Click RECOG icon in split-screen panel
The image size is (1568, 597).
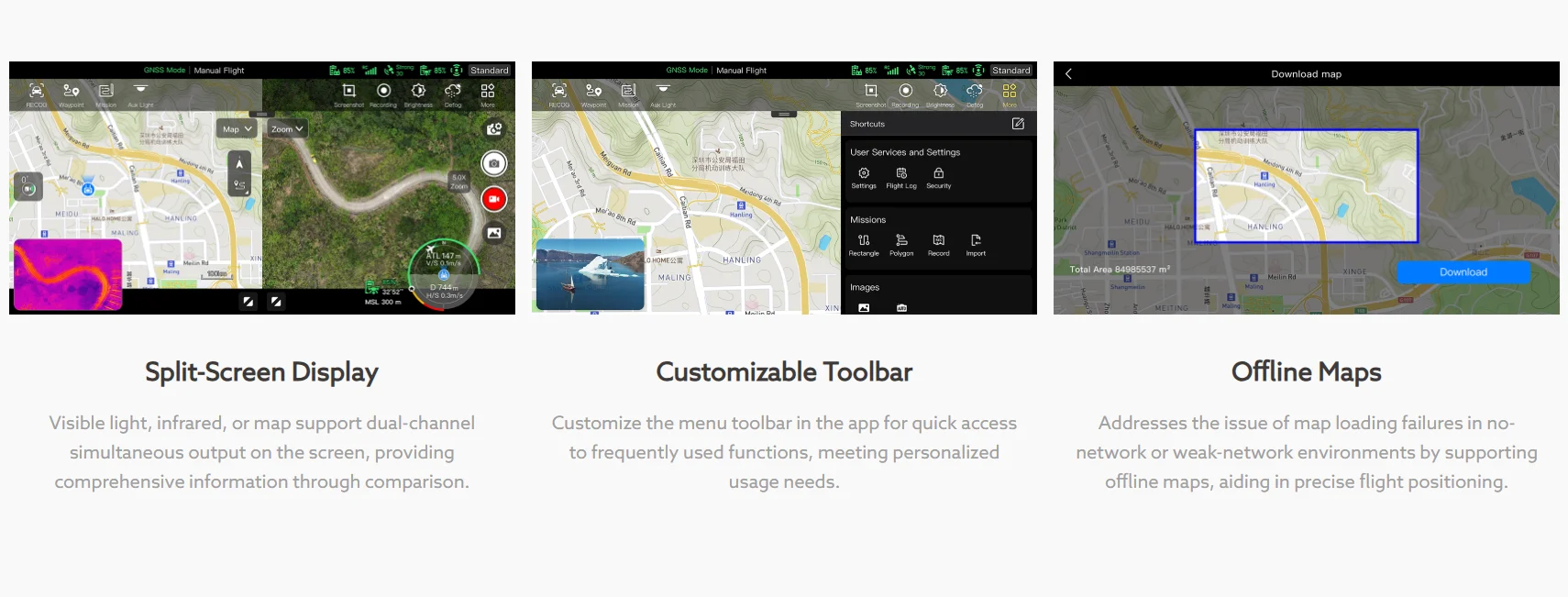[37, 92]
